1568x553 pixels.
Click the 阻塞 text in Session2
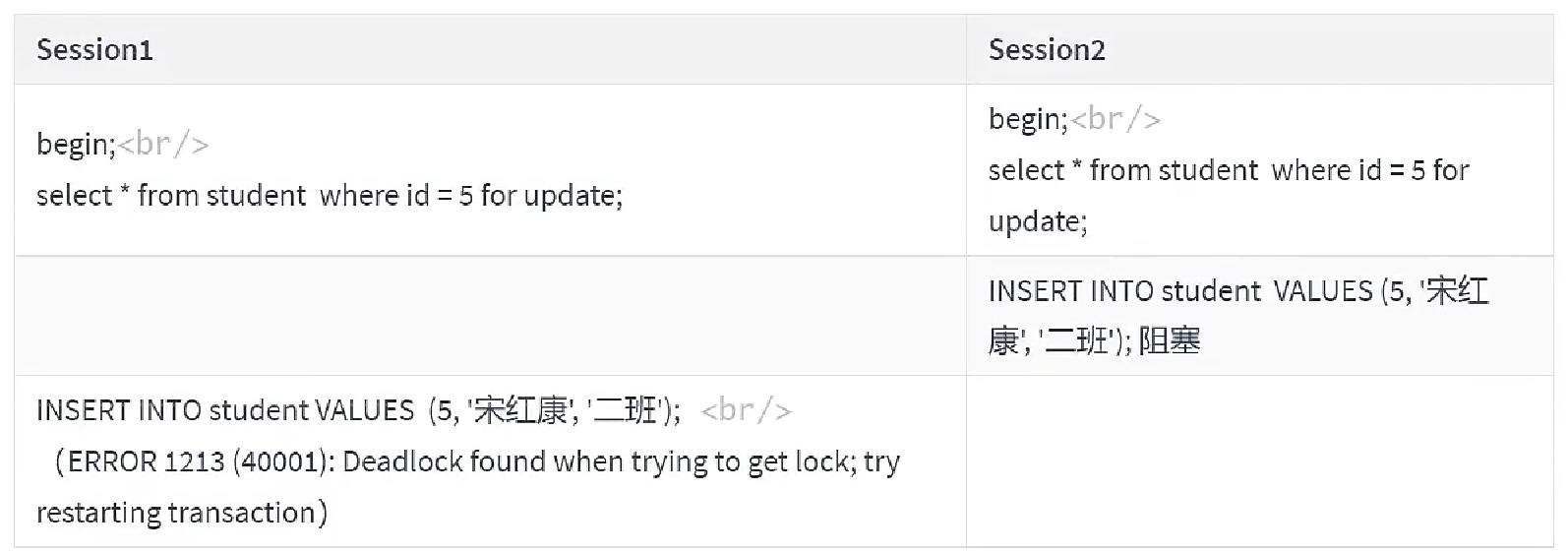click(x=1170, y=342)
